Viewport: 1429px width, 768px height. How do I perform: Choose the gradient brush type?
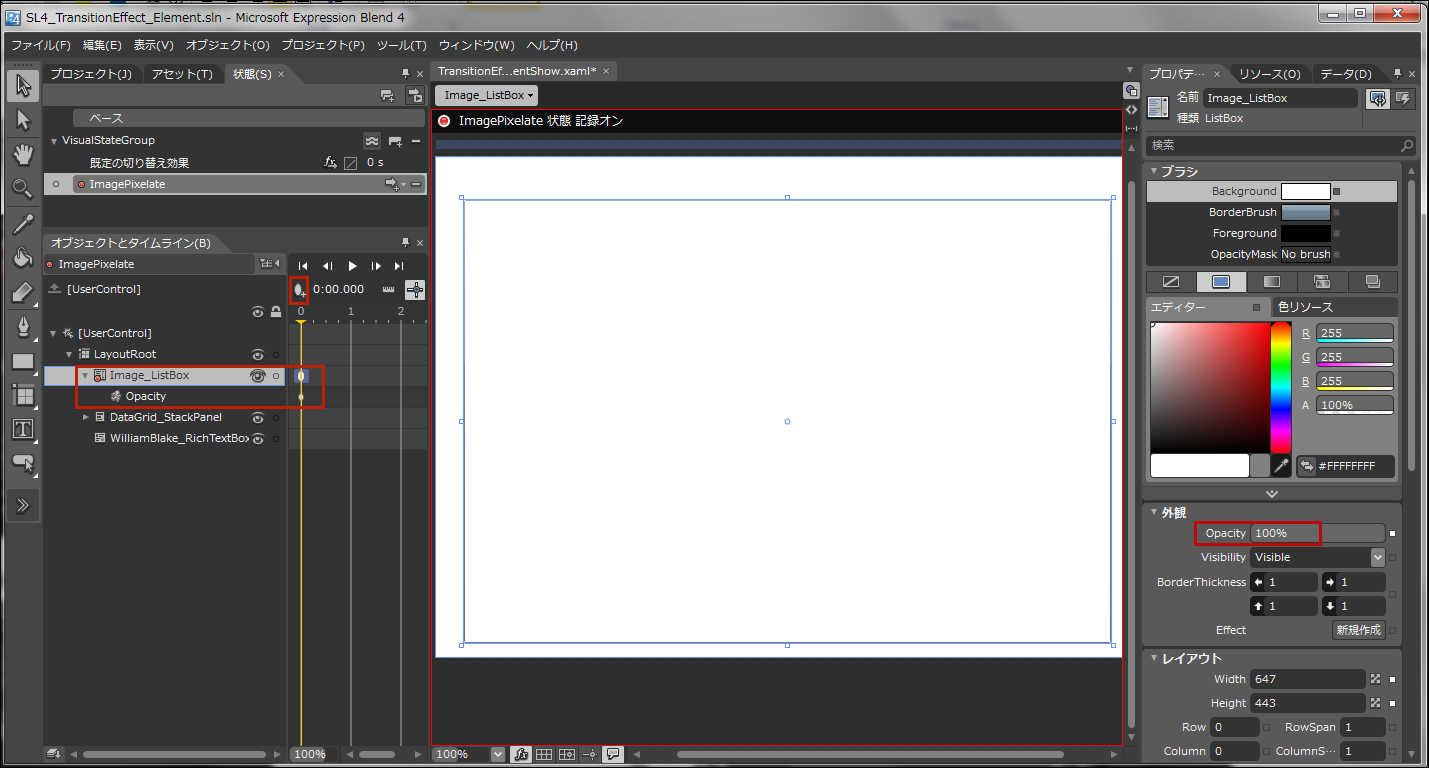[1271, 282]
